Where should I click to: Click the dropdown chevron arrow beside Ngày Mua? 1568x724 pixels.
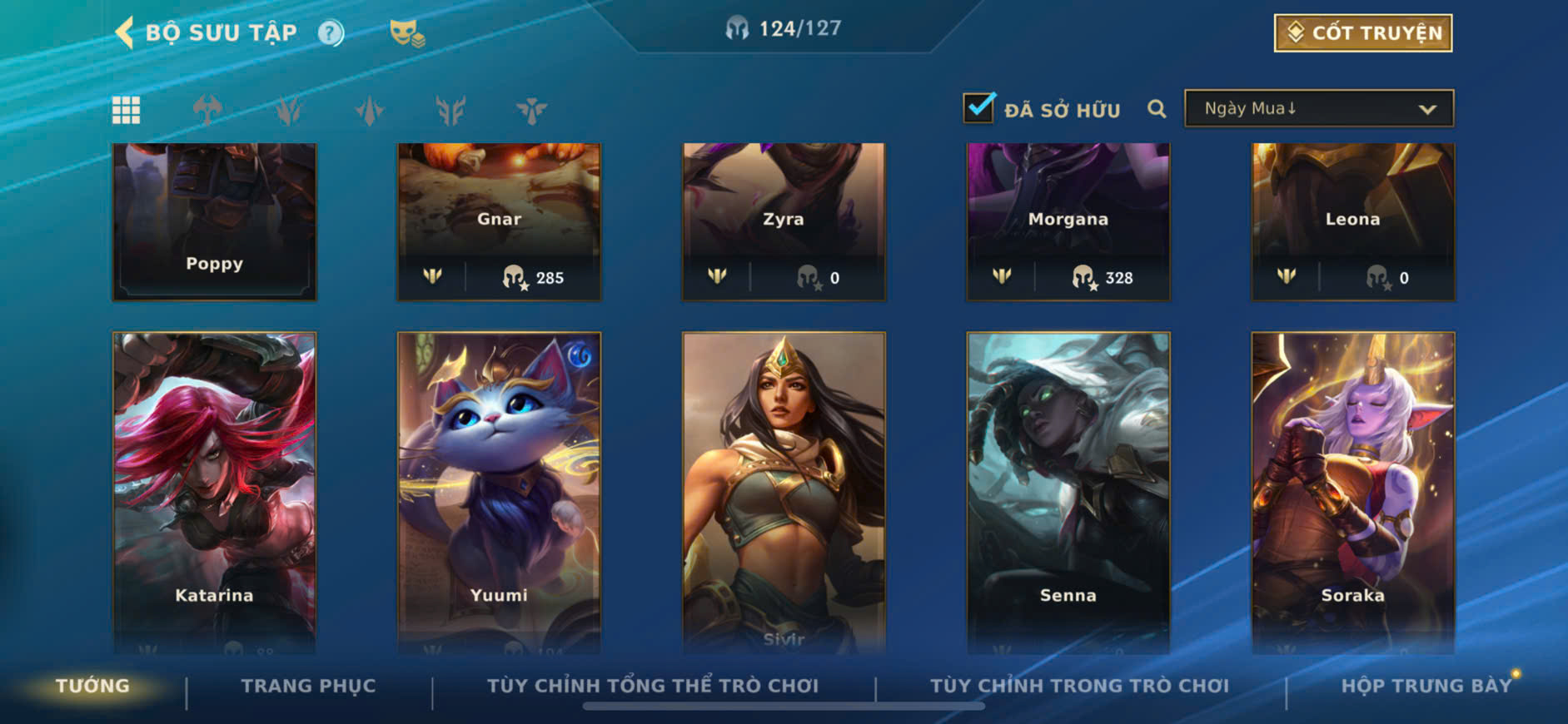pyautogui.click(x=1427, y=109)
